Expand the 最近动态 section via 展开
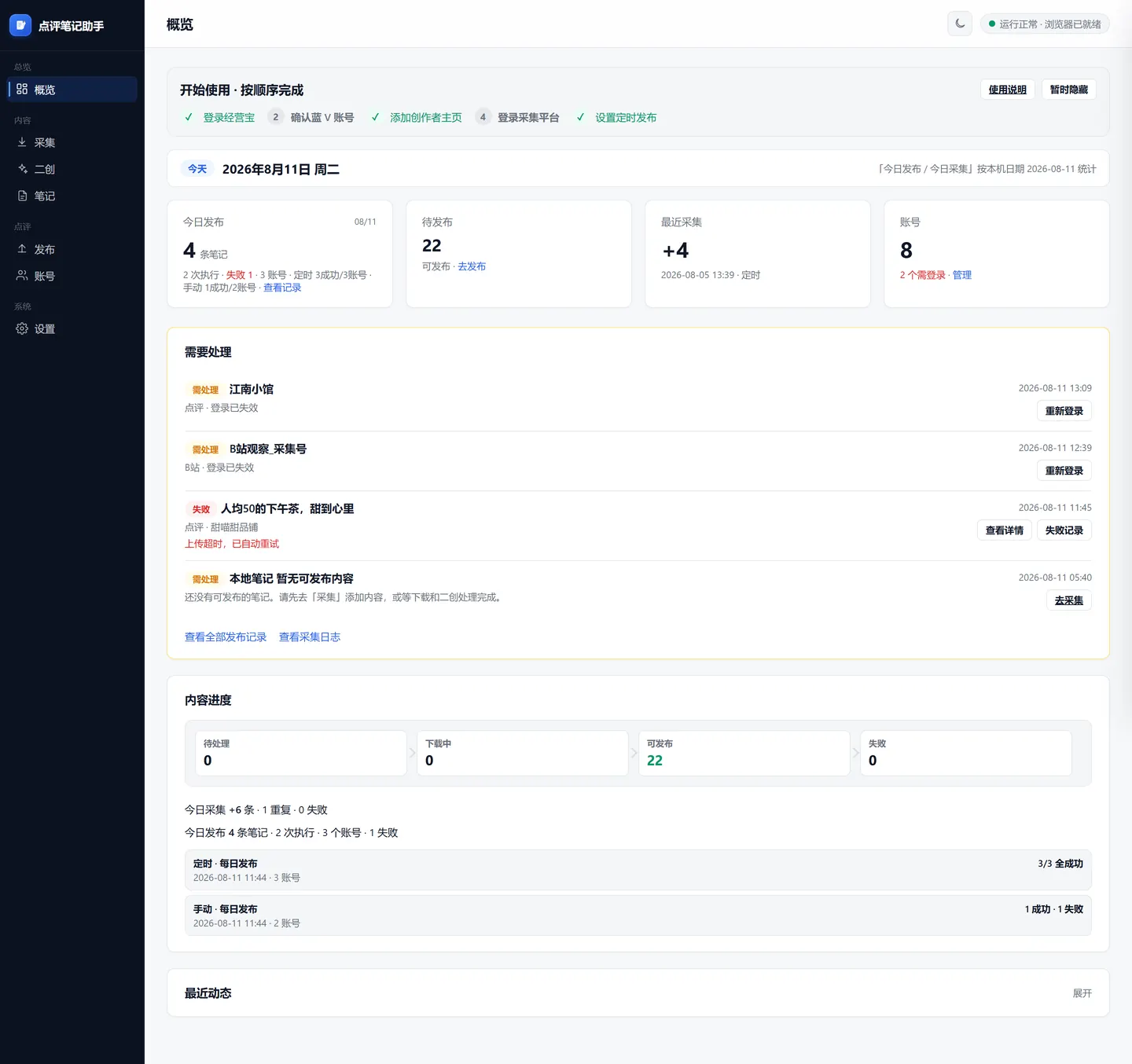Image resolution: width=1132 pixels, height=1064 pixels. [1082, 993]
